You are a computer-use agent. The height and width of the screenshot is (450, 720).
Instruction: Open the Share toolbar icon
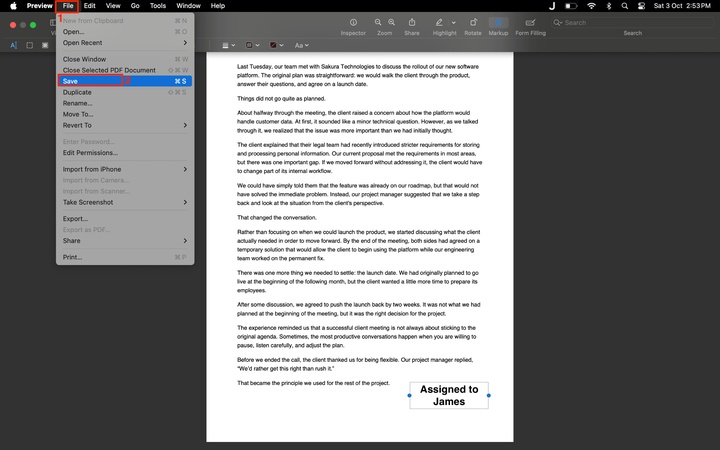coord(412,22)
